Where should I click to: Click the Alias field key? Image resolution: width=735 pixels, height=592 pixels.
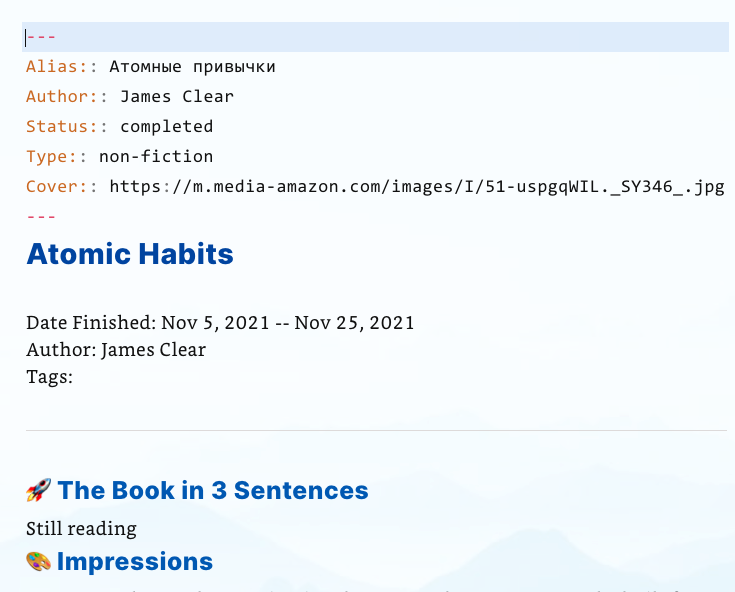point(62,67)
